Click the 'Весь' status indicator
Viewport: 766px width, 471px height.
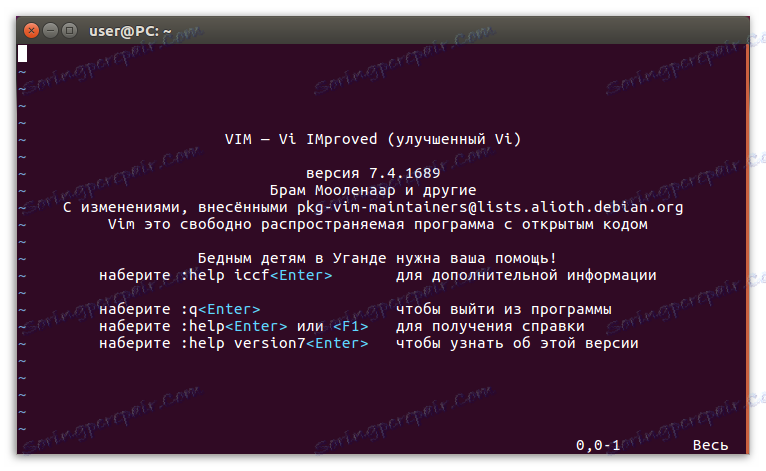(x=710, y=445)
